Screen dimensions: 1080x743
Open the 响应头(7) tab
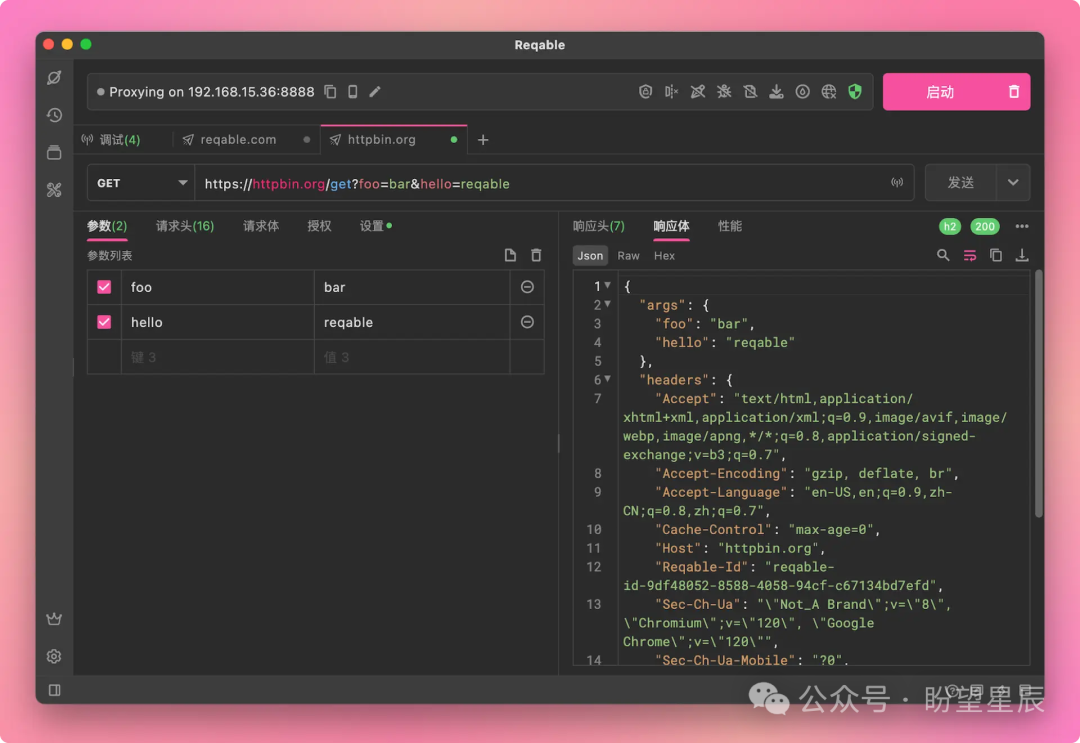[599, 227]
